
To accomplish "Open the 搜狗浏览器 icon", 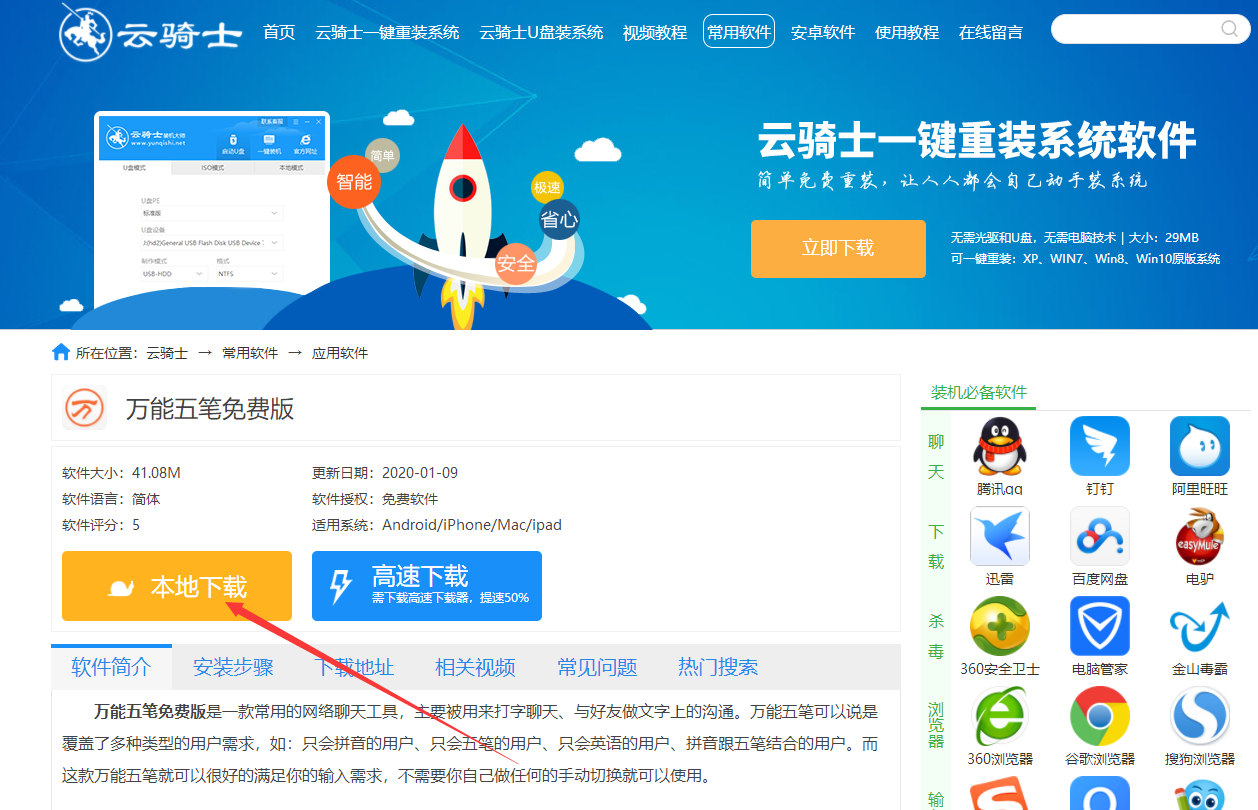I will 1200,716.
